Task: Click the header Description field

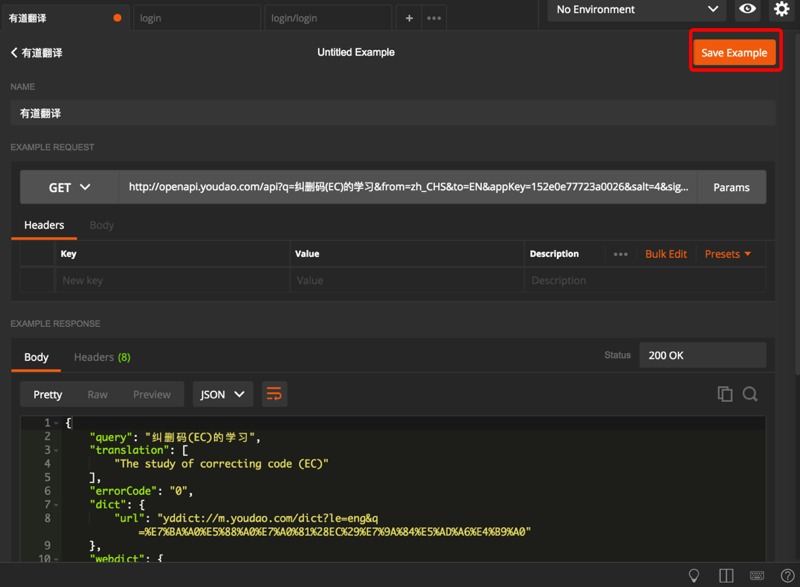Action: (645, 280)
